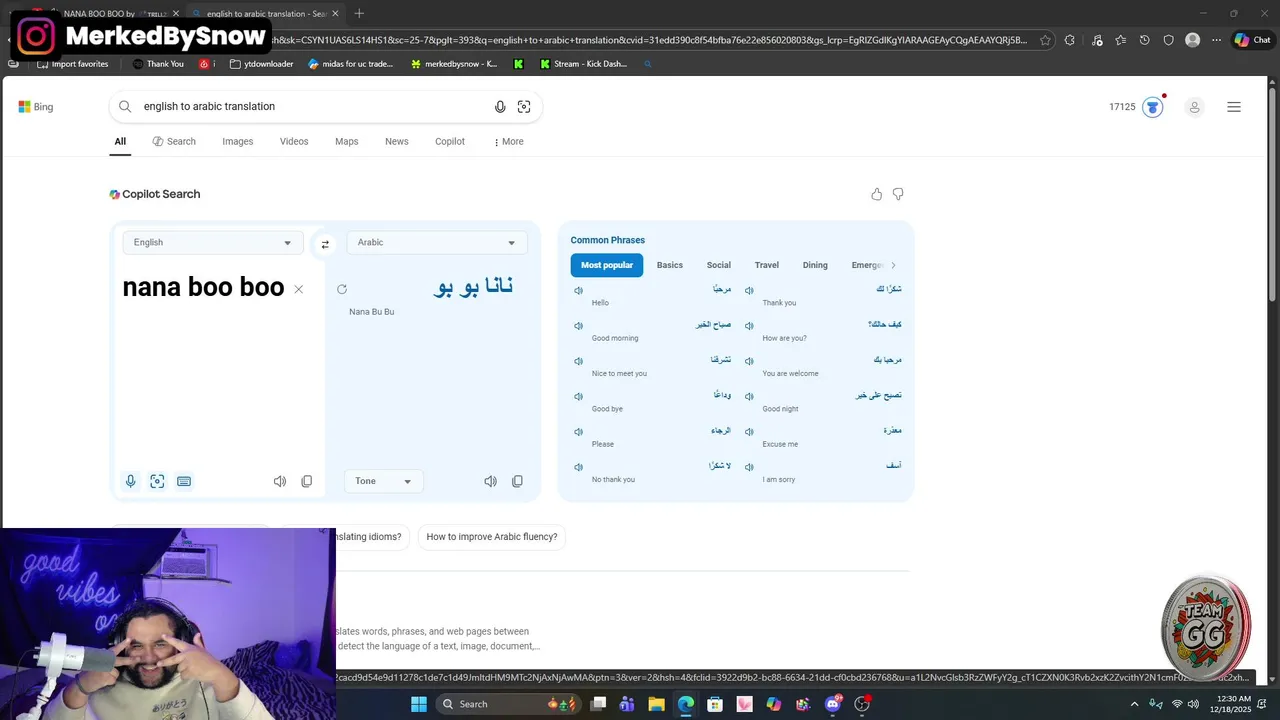Screen dimensions: 1280x720
Task: Switch to Maps results tab
Action: tap(347, 142)
